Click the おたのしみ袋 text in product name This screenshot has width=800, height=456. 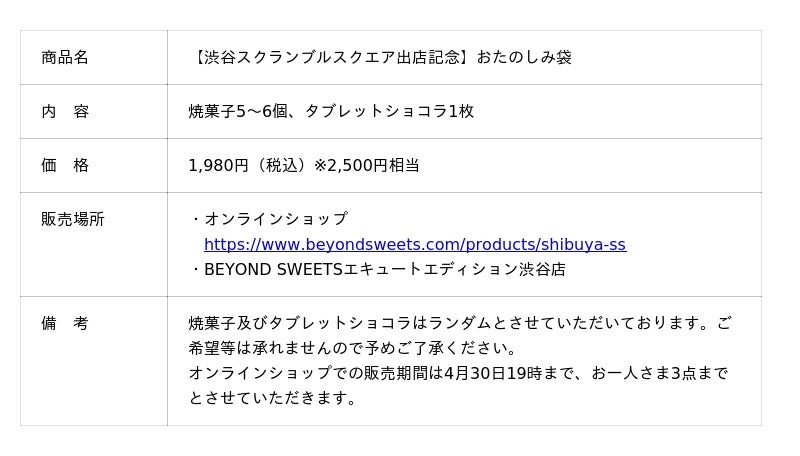pos(524,58)
